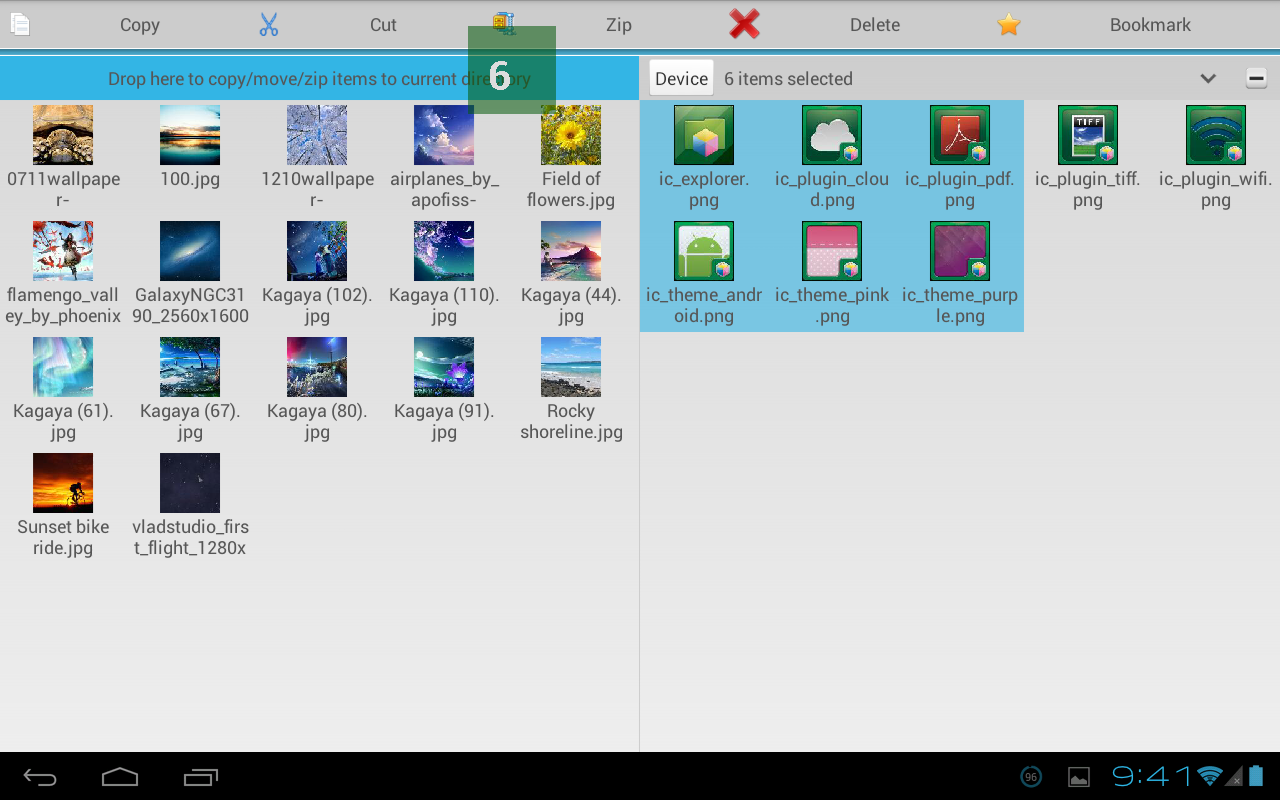
Task: Open the Recent apps navigation icon
Action: 200,776
